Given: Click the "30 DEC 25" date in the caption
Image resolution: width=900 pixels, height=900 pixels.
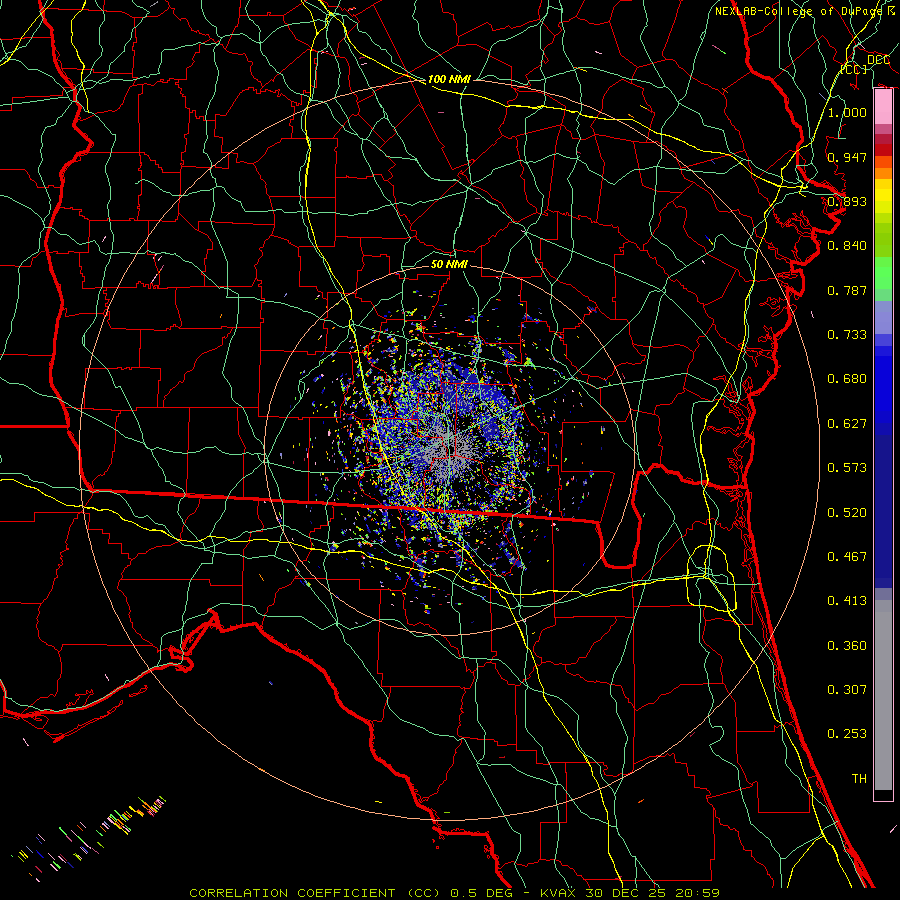Looking at the screenshot, I should (626, 893).
